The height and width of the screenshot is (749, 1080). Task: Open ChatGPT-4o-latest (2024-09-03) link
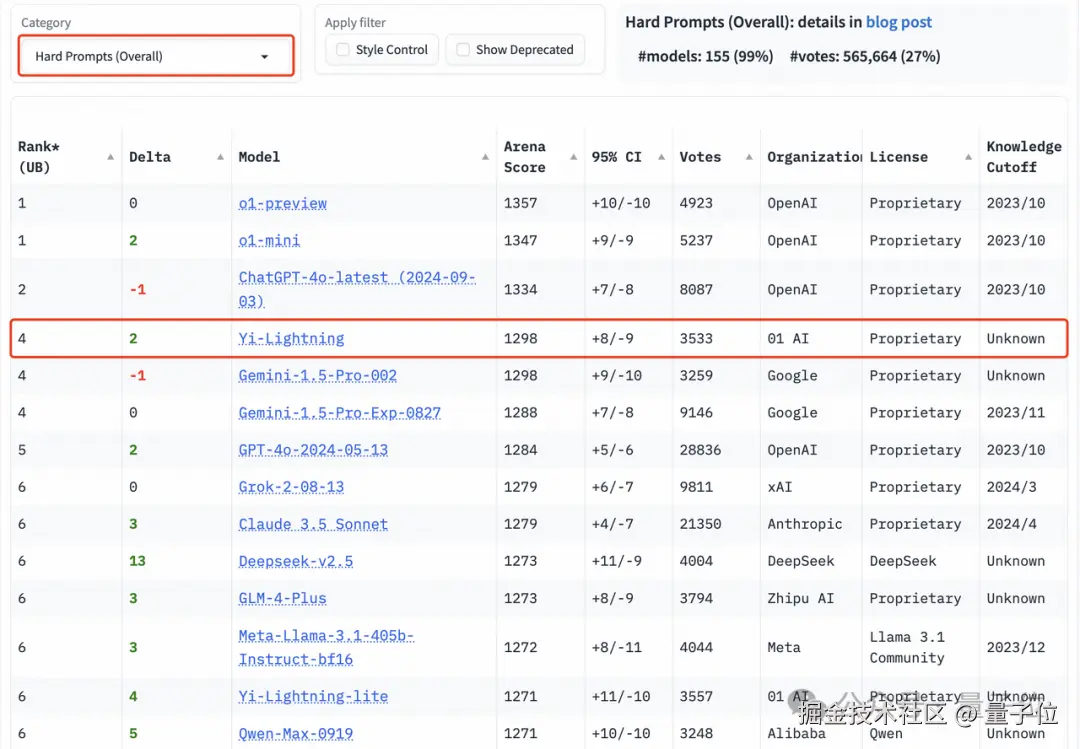point(357,289)
